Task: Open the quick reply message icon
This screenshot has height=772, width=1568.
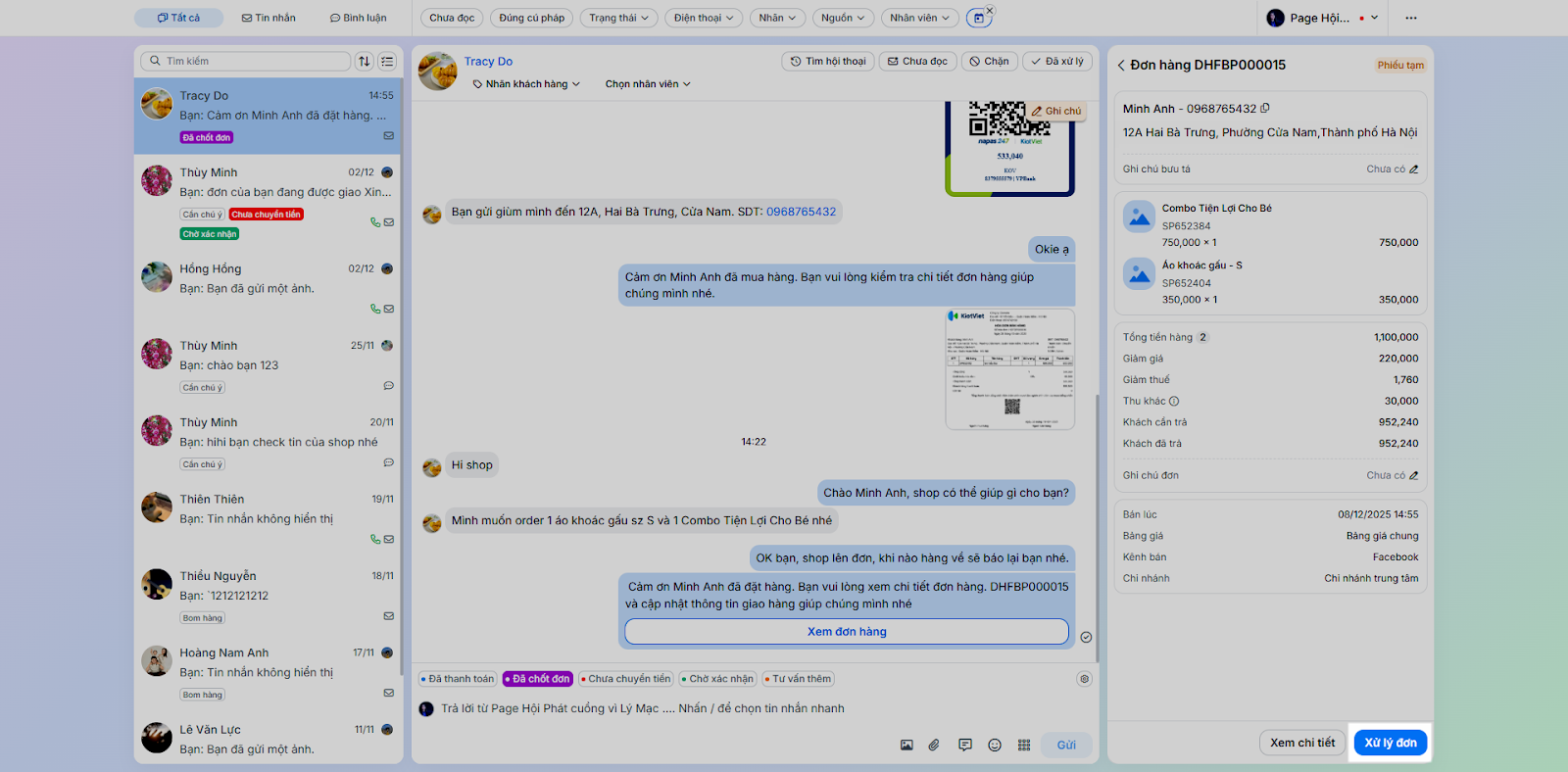Action: click(965, 746)
